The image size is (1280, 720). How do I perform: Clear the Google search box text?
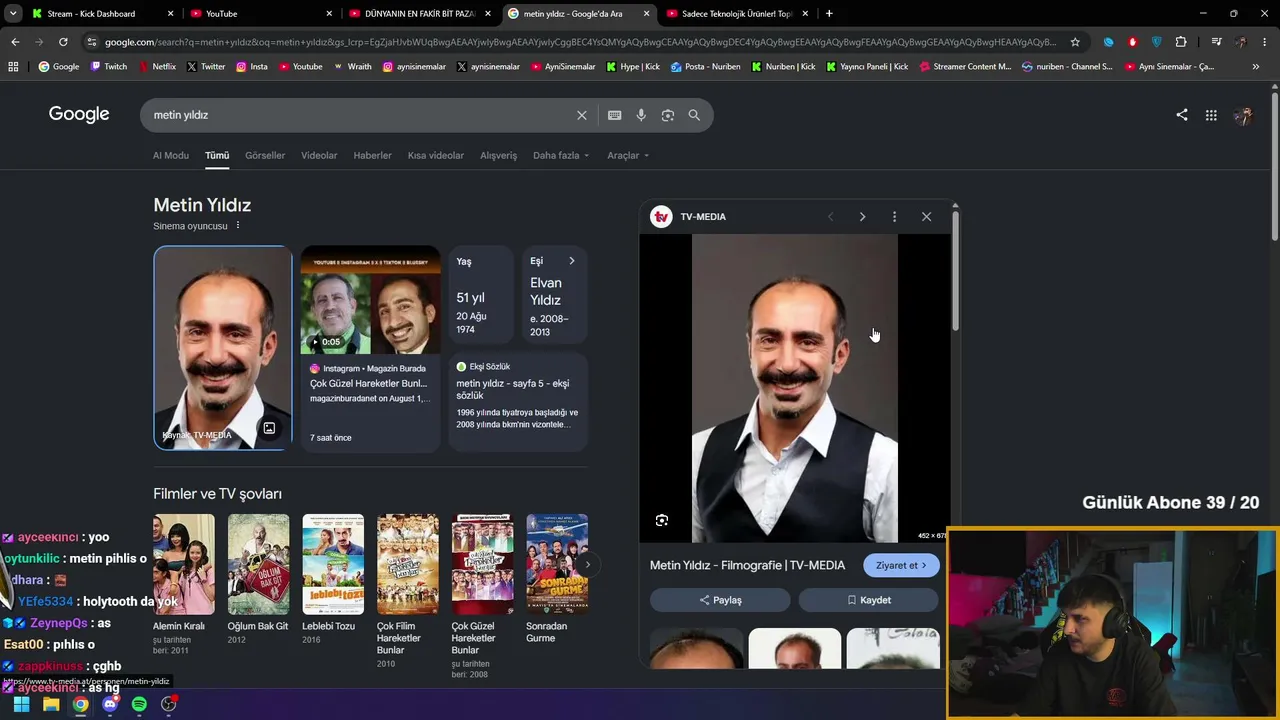point(582,115)
